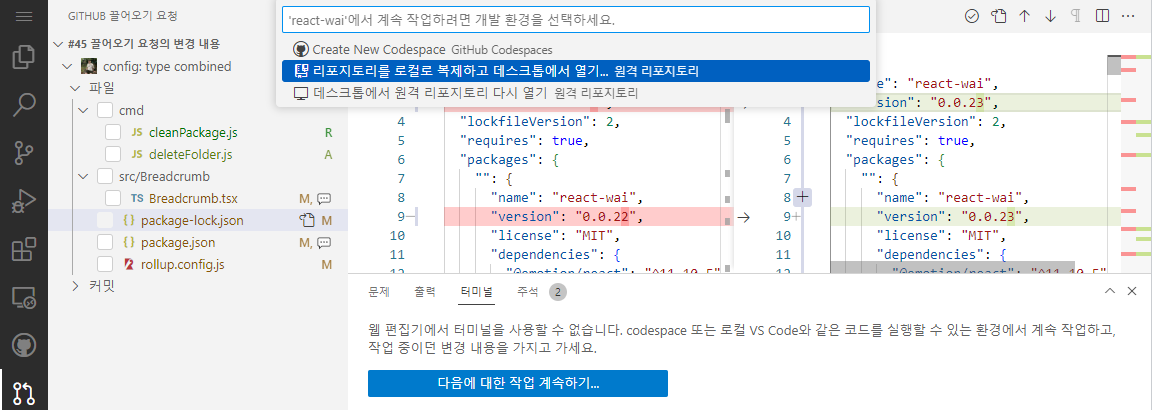Check the Breadcrumb.tsx viewed checkbox
Screen dimensions: 1152x410
pos(112,198)
